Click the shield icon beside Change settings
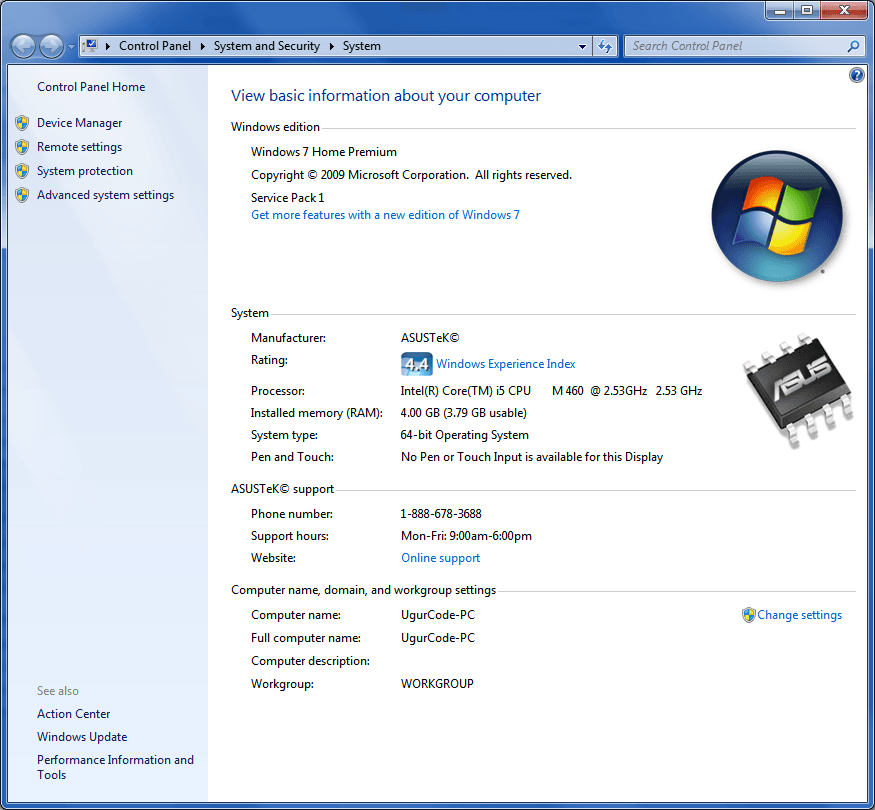 coord(748,615)
